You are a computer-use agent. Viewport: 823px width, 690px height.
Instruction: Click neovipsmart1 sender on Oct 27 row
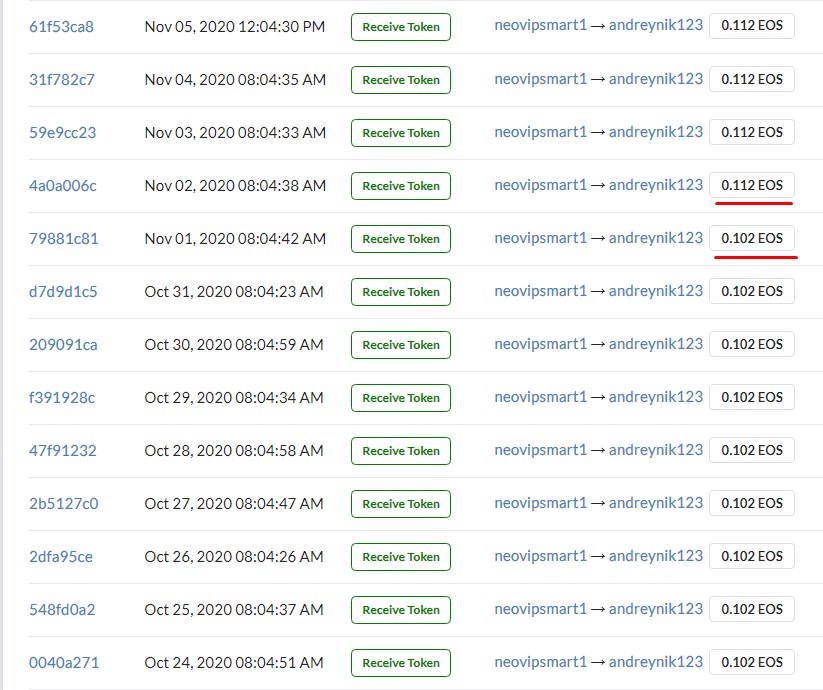540,503
